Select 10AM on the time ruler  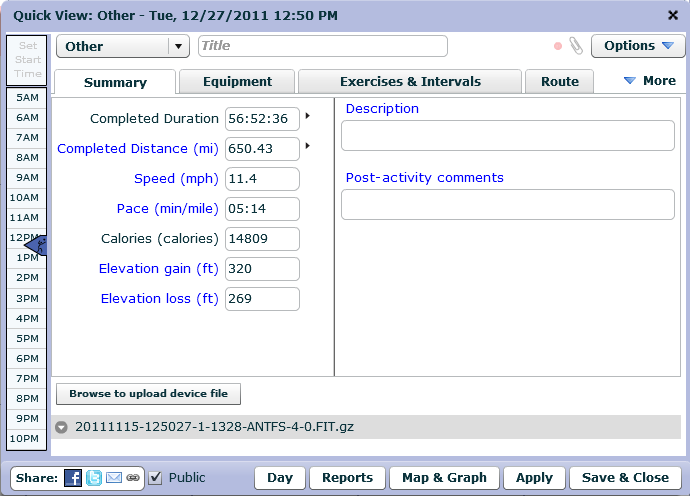tap(27, 198)
